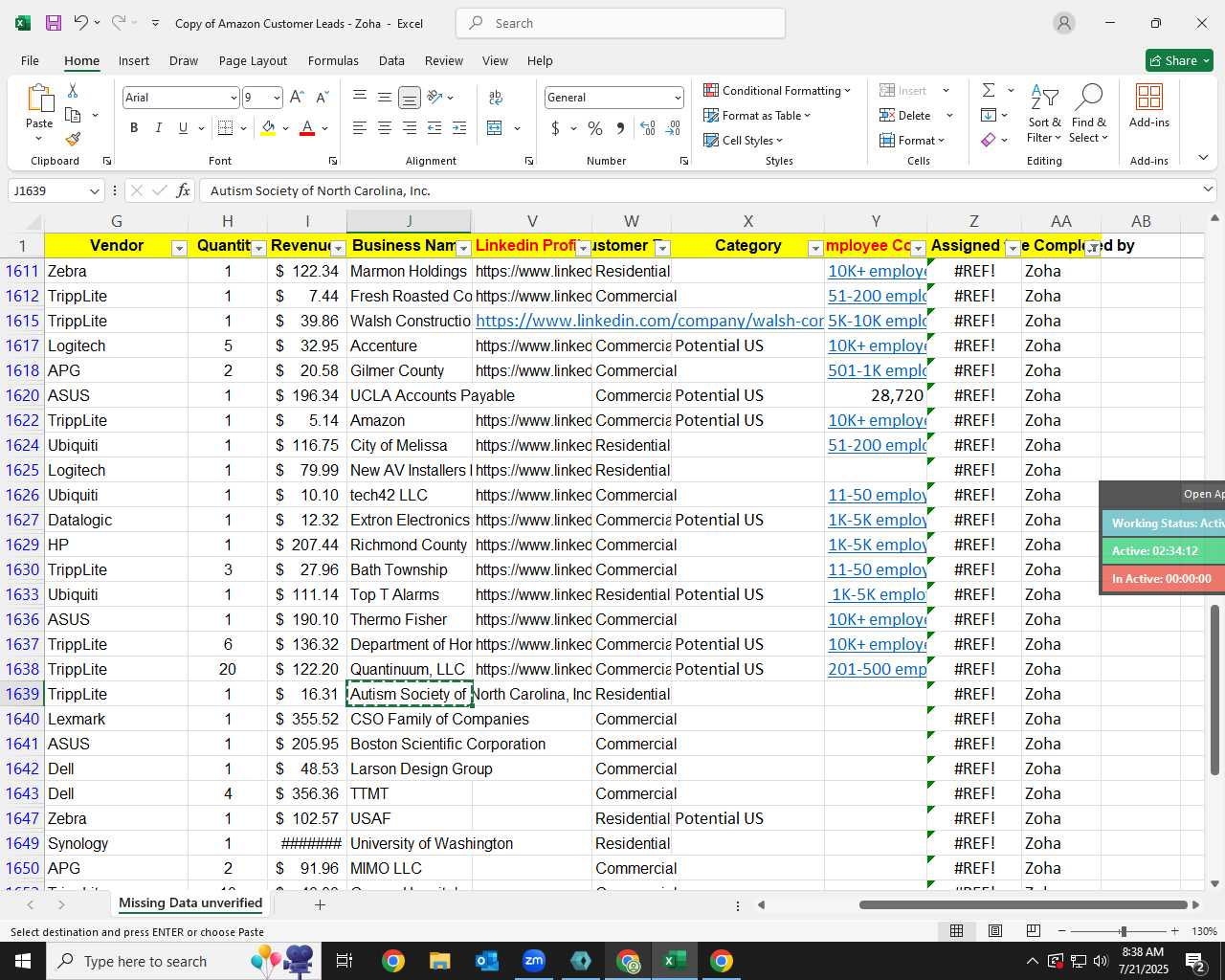The width and height of the screenshot is (1225, 980).
Task: Switch to Page Layout view icon
Action: 995,931
